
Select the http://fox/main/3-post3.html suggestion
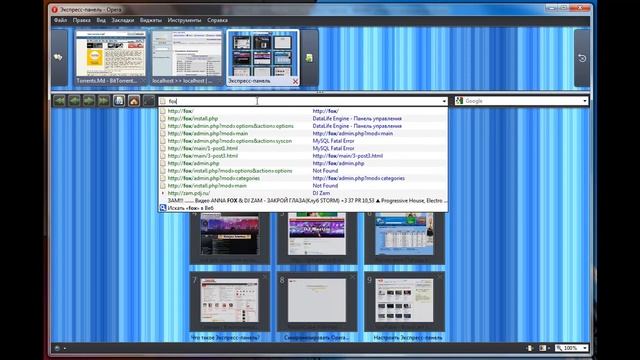point(303,156)
